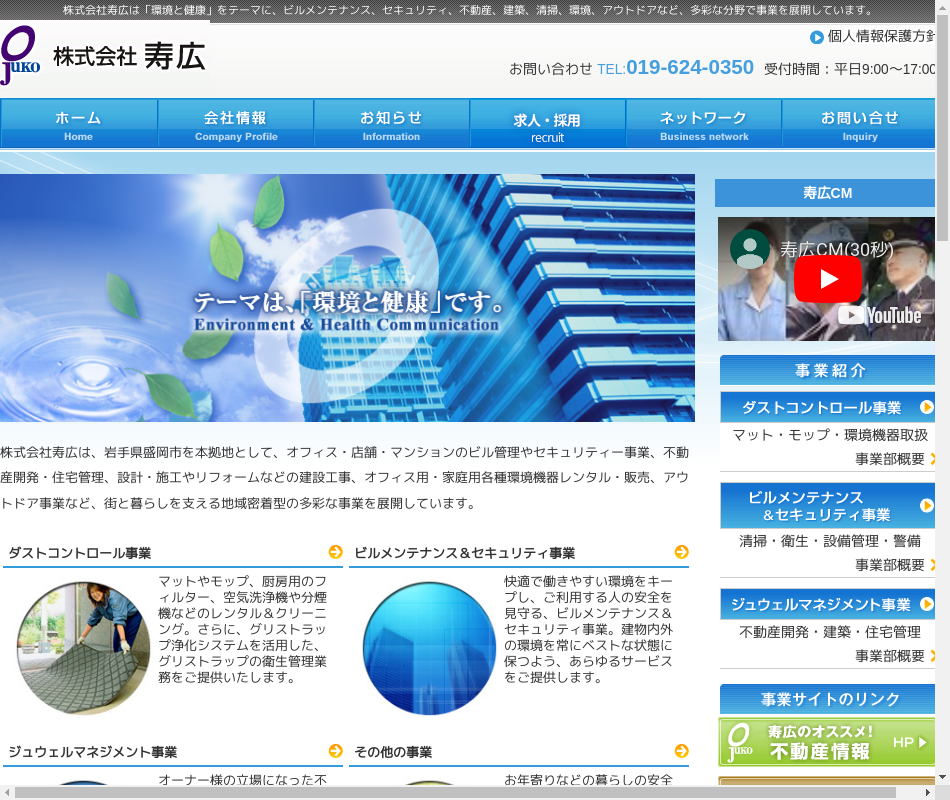This screenshot has width=950, height=800.
Task: Open the 不動産情報 HP banner
Action: (827, 742)
